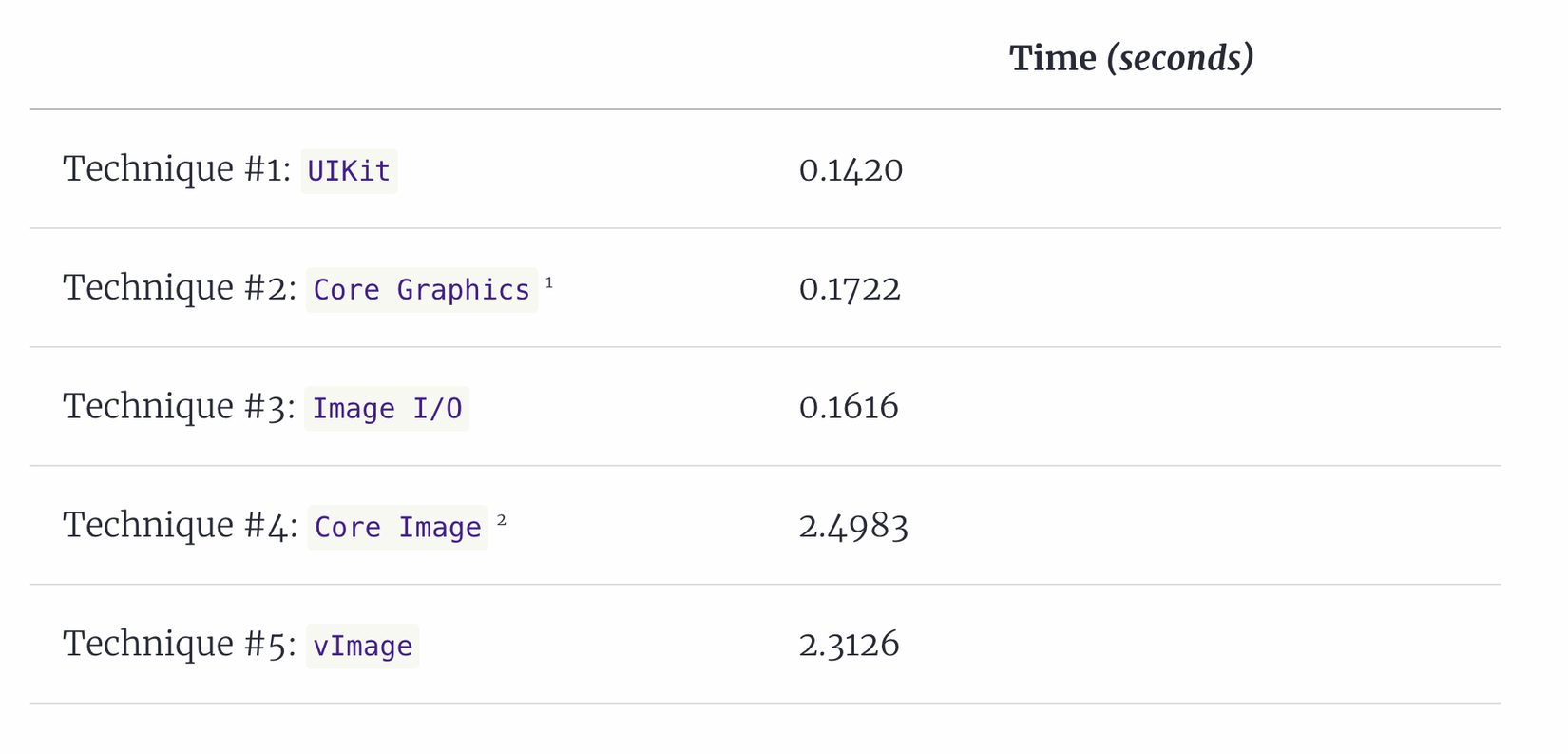Click the 0.1420 time value
This screenshot has height=754, width=1568.
[x=851, y=170]
